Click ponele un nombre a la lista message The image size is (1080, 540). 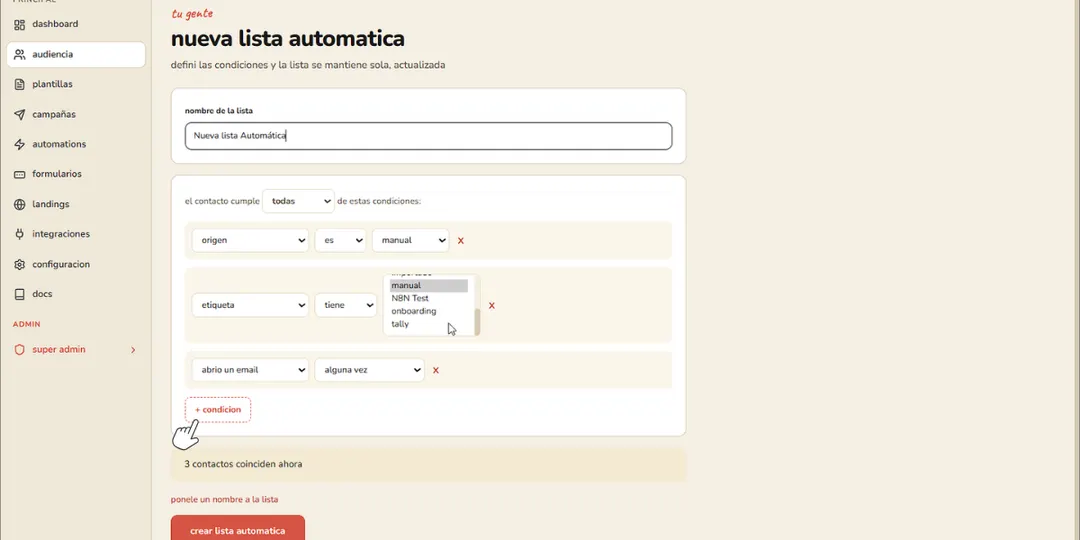point(225,499)
